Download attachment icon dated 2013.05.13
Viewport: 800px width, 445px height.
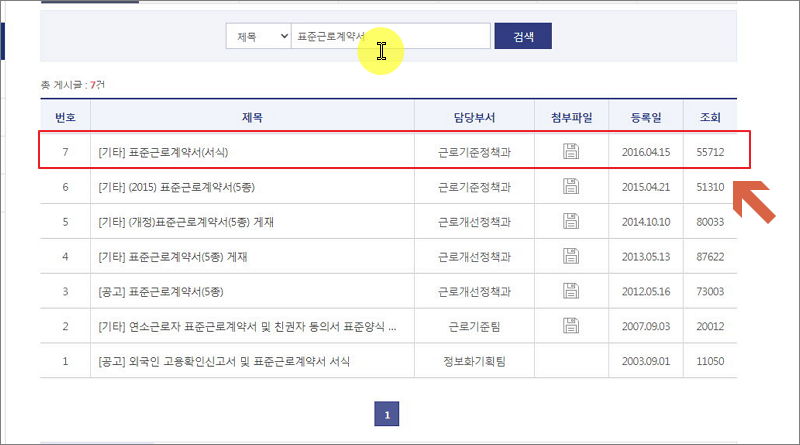[x=571, y=255]
